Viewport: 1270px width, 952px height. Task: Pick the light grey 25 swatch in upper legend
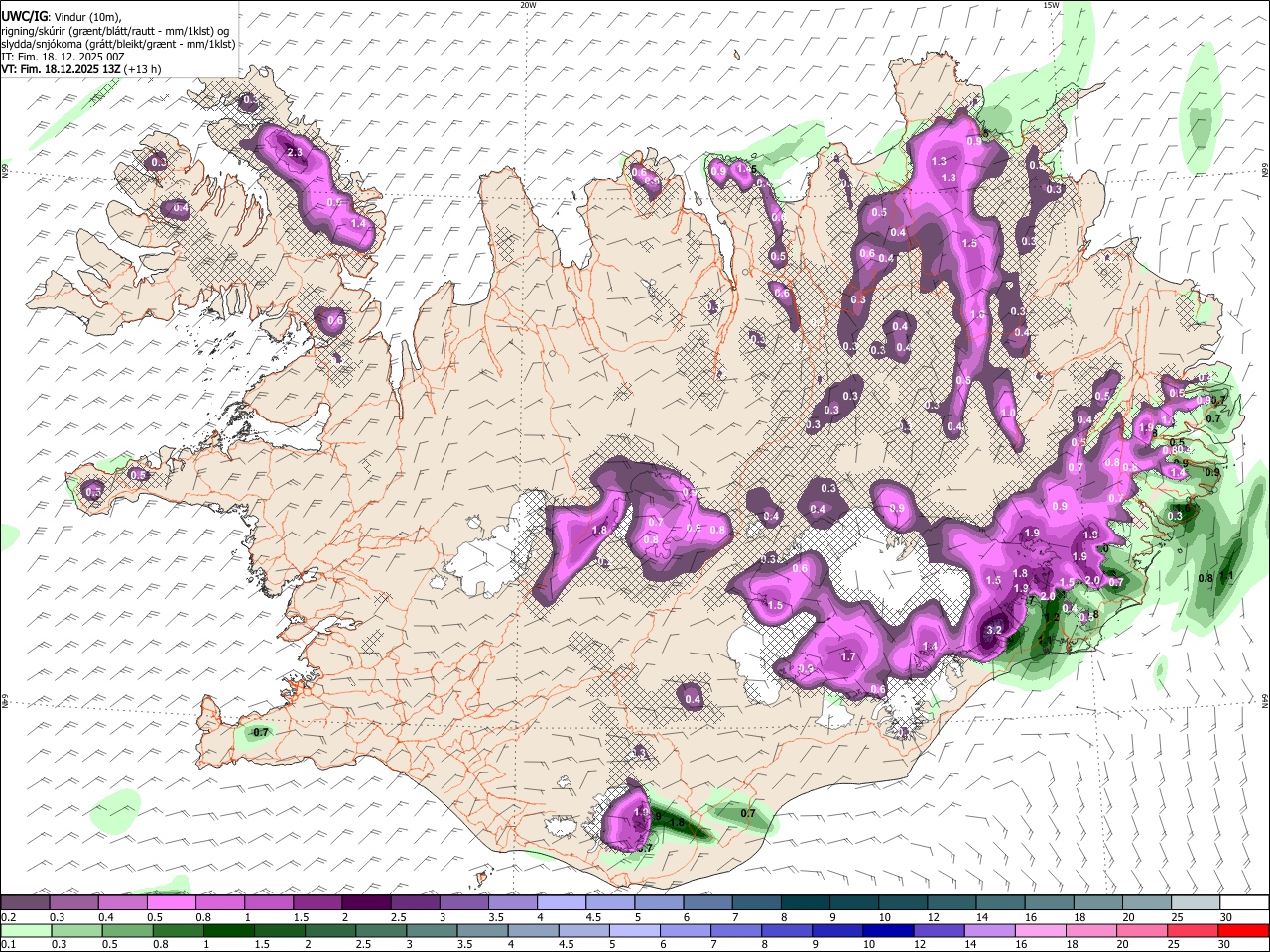pos(1196,903)
